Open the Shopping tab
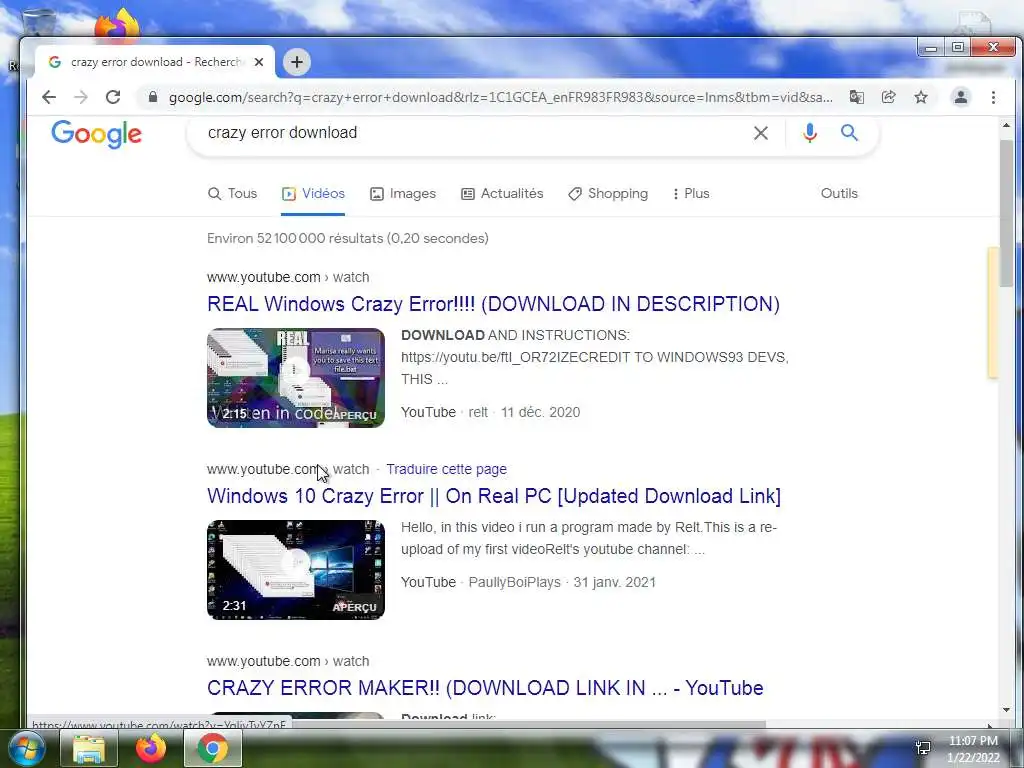1024x768 pixels. coord(608,194)
